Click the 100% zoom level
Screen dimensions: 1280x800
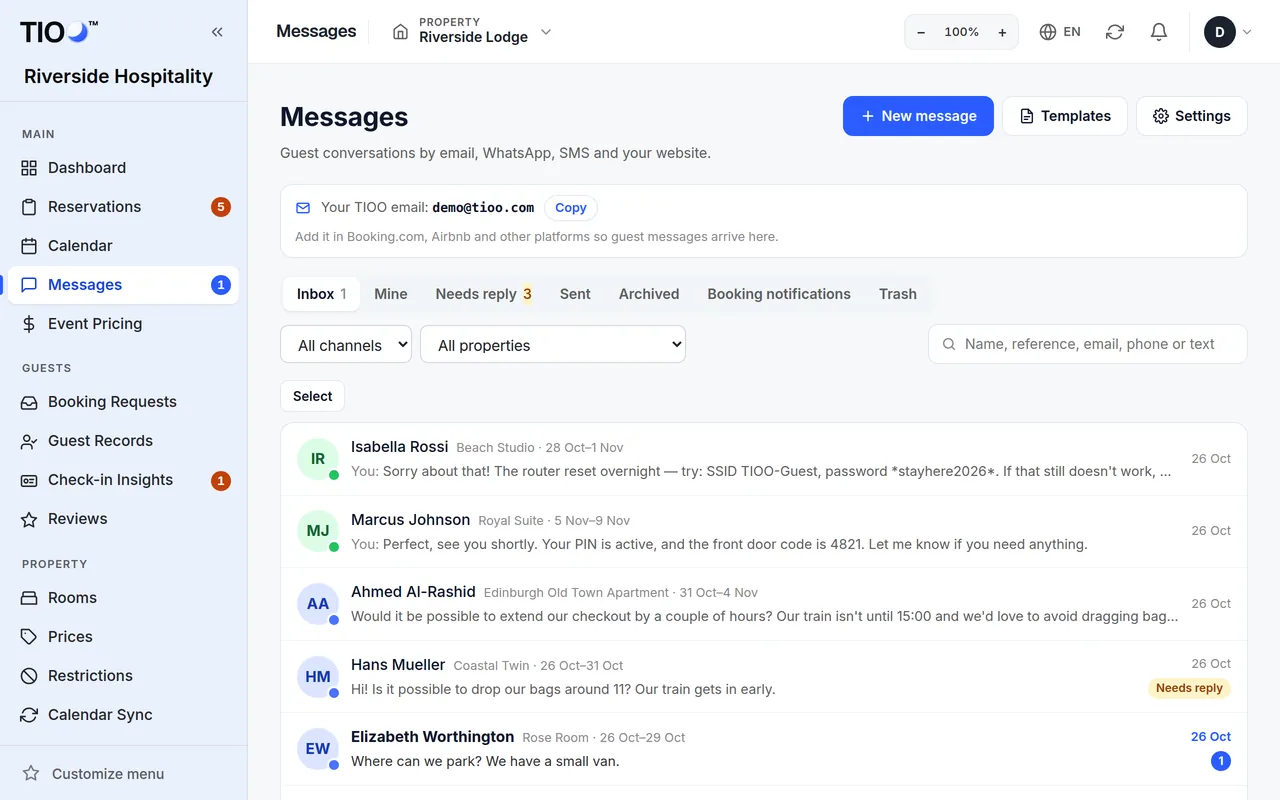[x=962, y=32]
